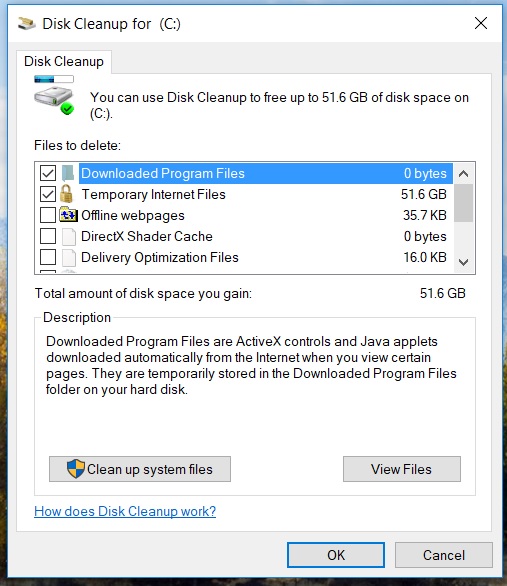Click the Offline webpages folder icon

(68, 215)
